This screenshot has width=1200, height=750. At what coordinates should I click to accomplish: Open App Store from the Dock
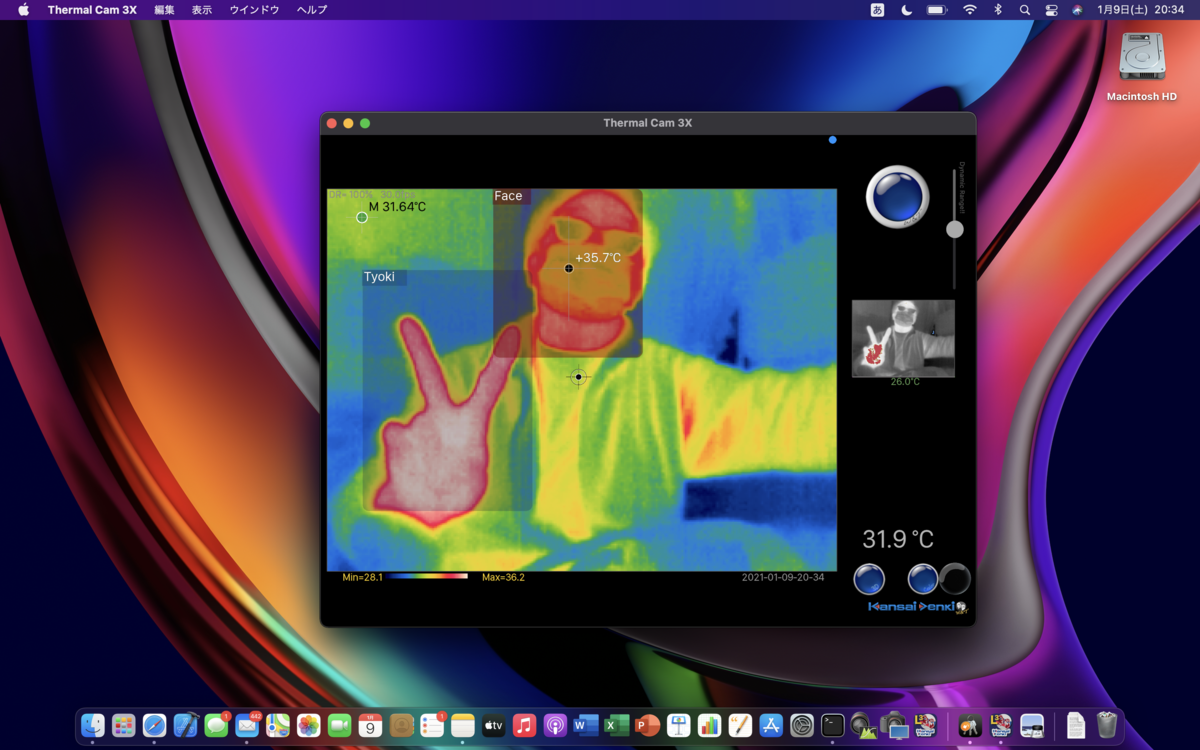click(x=771, y=725)
